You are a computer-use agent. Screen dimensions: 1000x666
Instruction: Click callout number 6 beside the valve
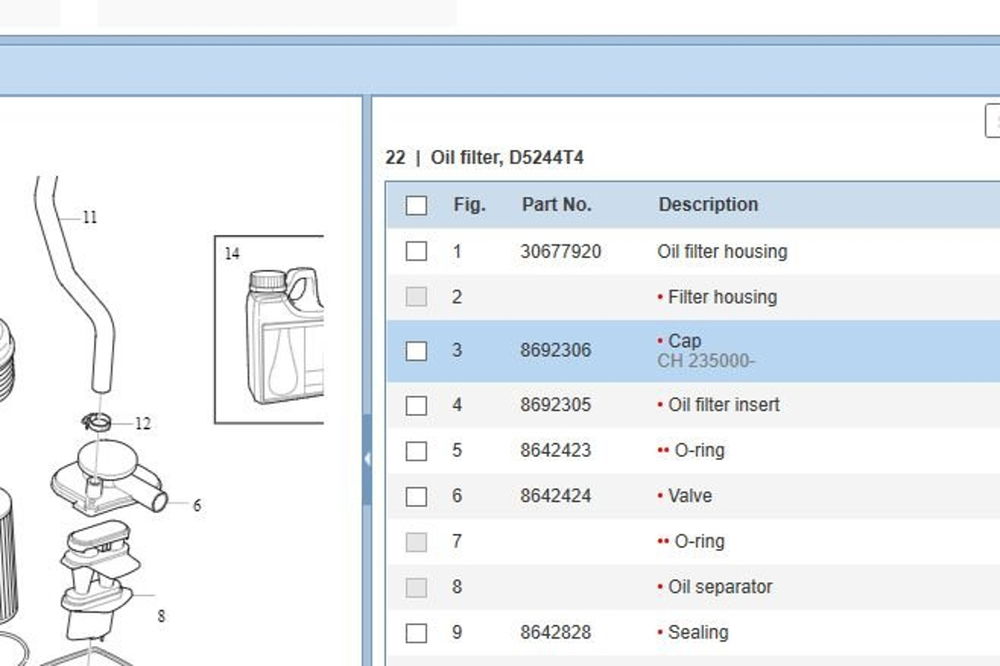197,506
